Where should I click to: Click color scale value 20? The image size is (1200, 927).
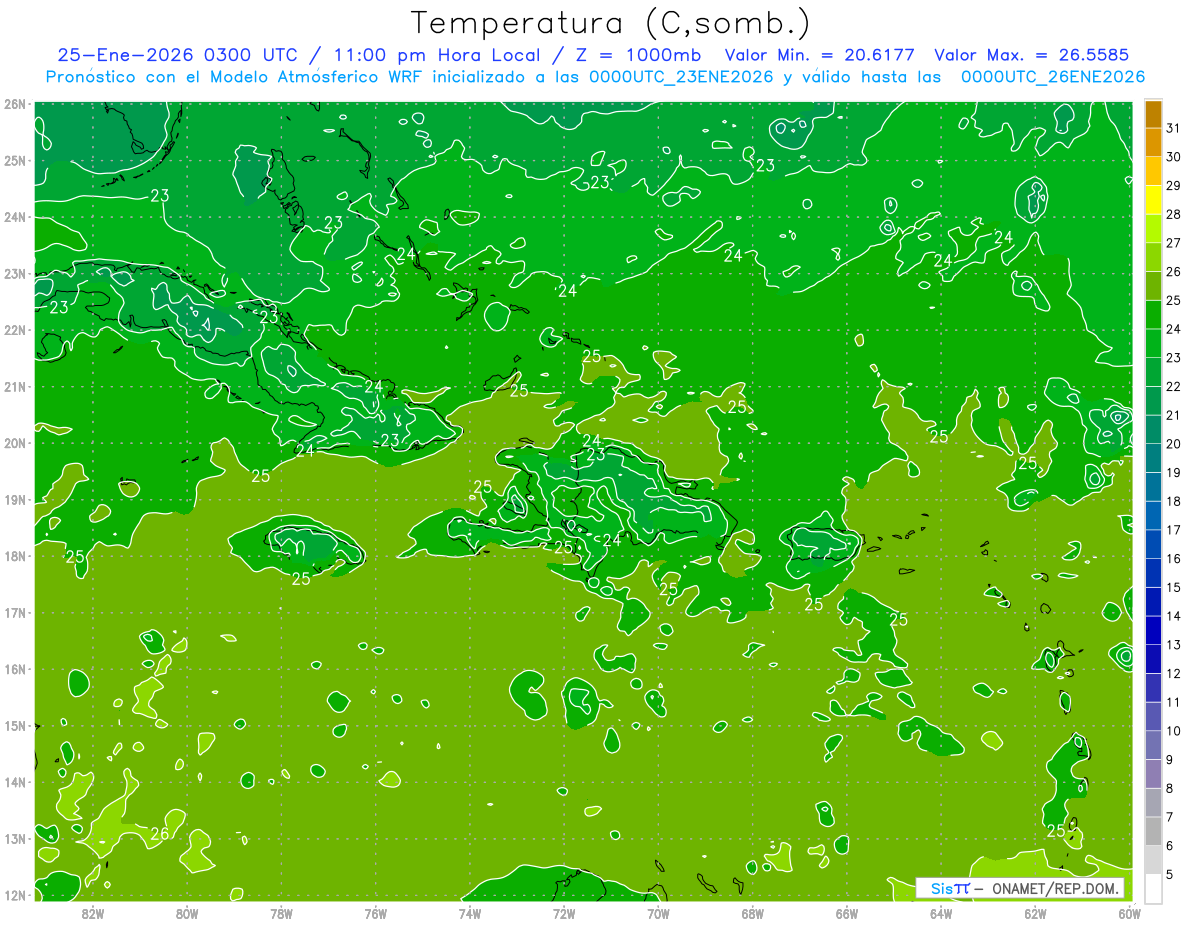coord(1173,443)
